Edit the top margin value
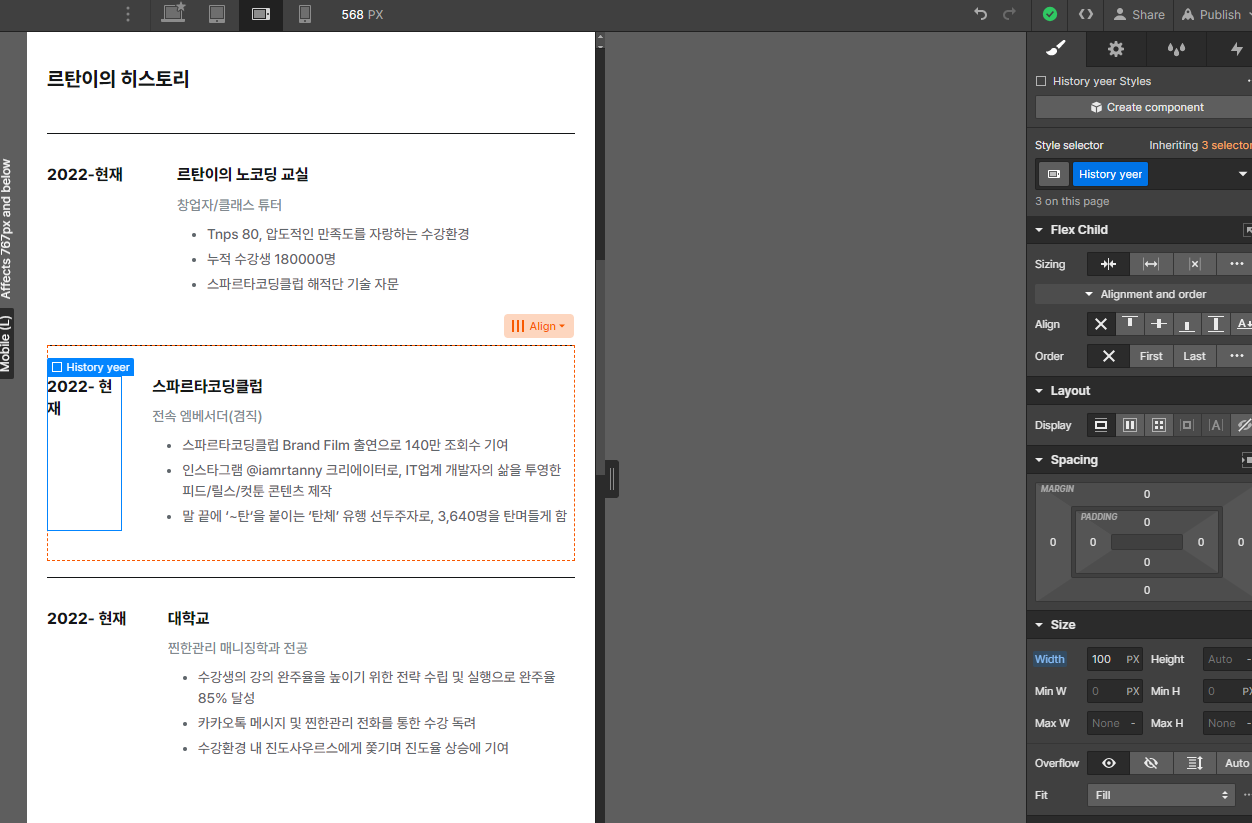The height and width of the screenshot is (823, 1252). click(1147, 494)
